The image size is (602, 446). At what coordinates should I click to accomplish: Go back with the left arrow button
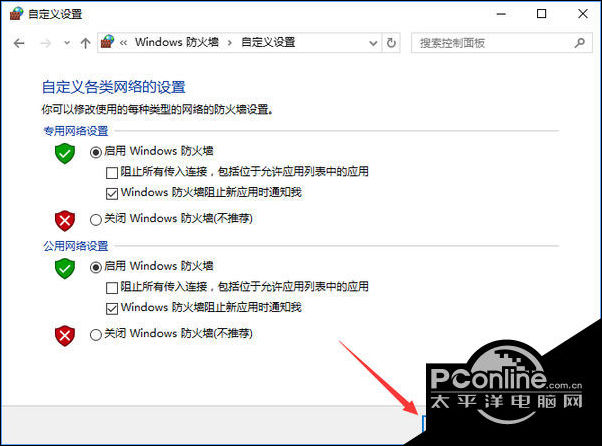[x=19, y=43]
